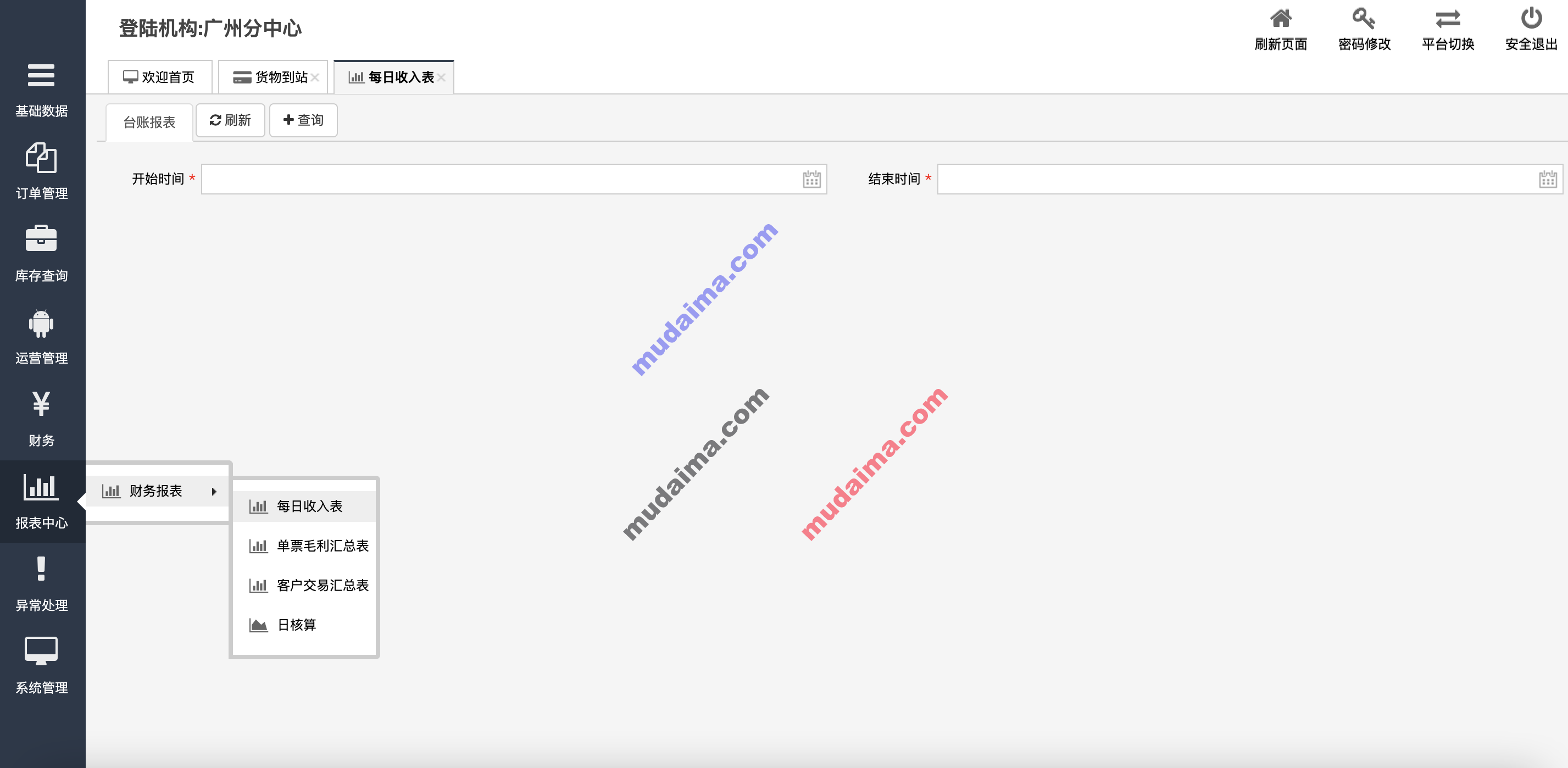
Task: Focus the 开始时间 date input
Action: 514,180
